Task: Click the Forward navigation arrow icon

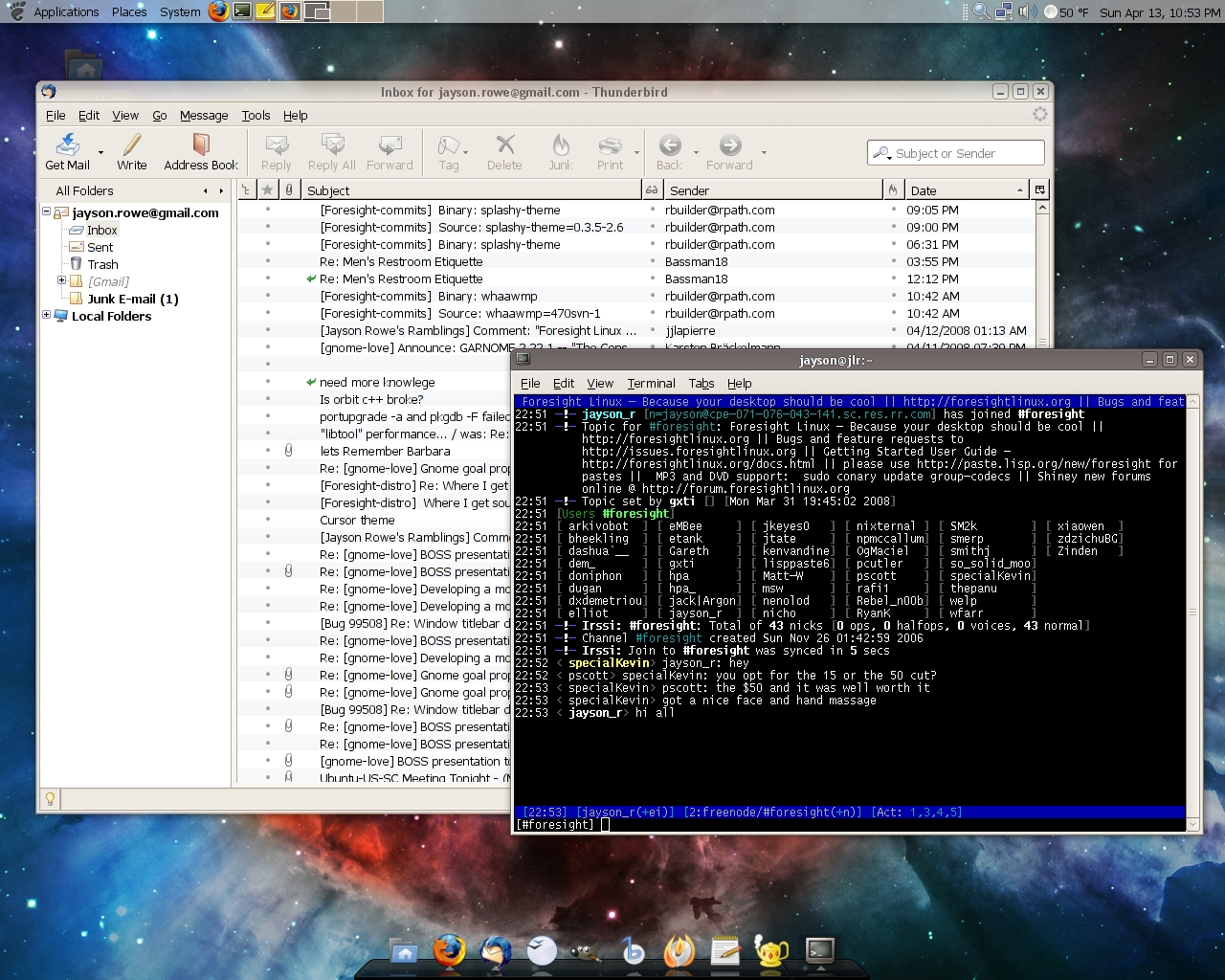Action: 730,145
